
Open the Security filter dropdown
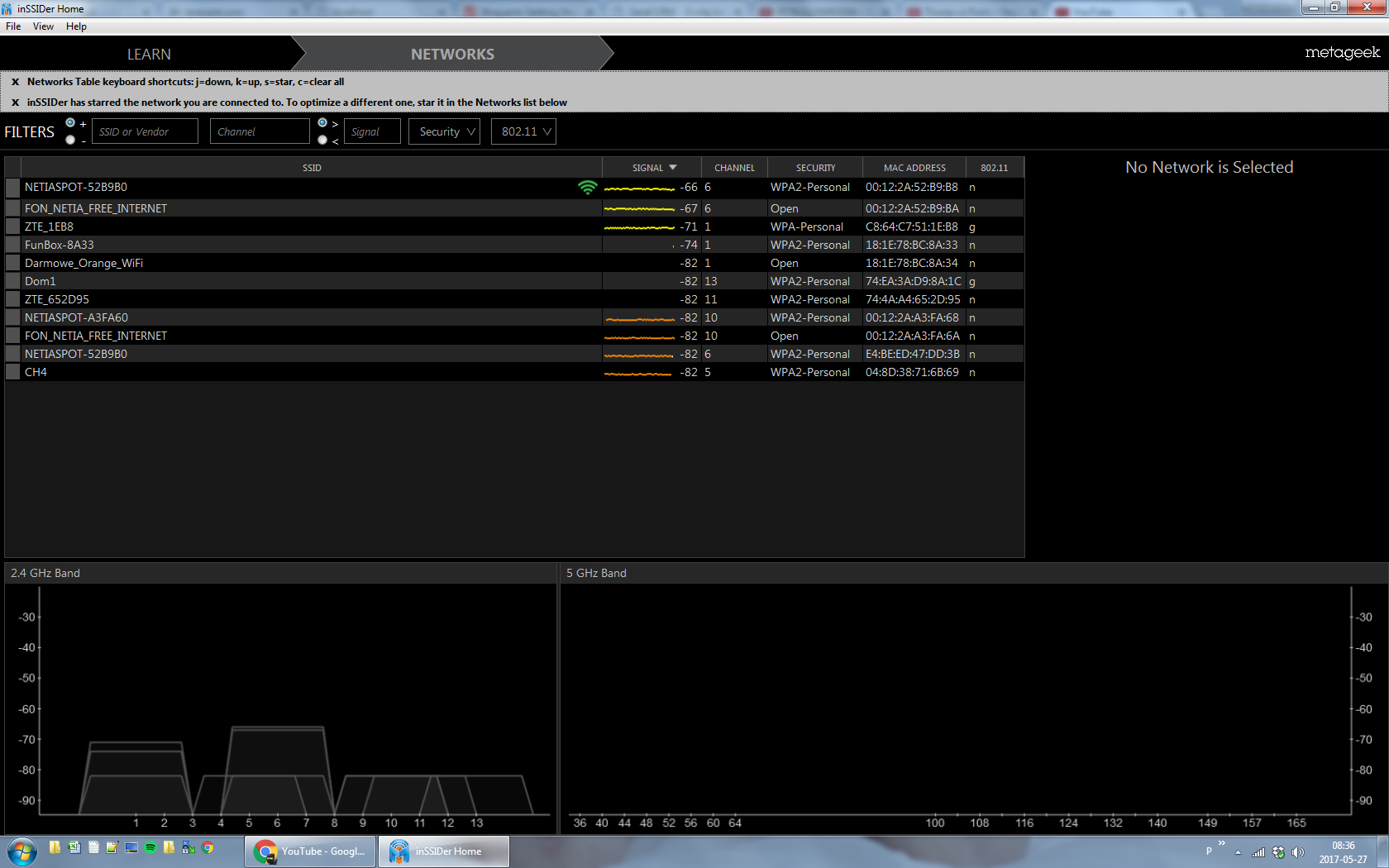click(x=445, y=131)
